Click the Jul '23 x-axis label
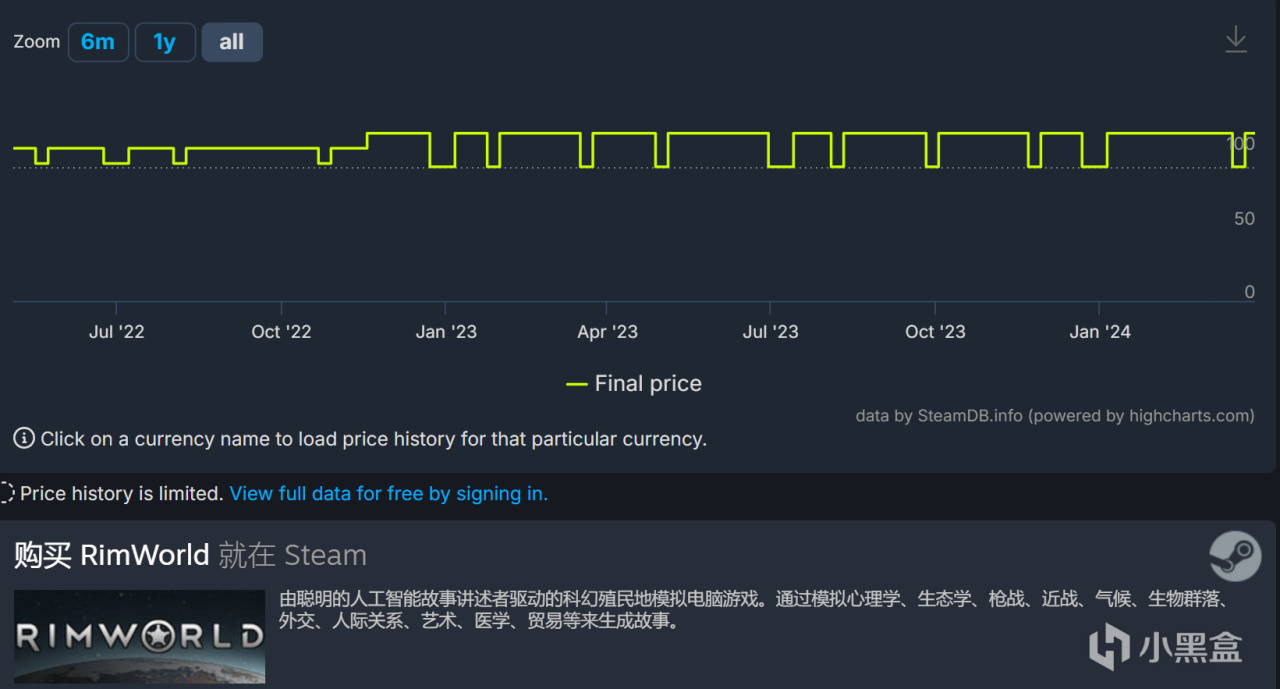This screenshot has width=1280, height=689. click(770, 332)
